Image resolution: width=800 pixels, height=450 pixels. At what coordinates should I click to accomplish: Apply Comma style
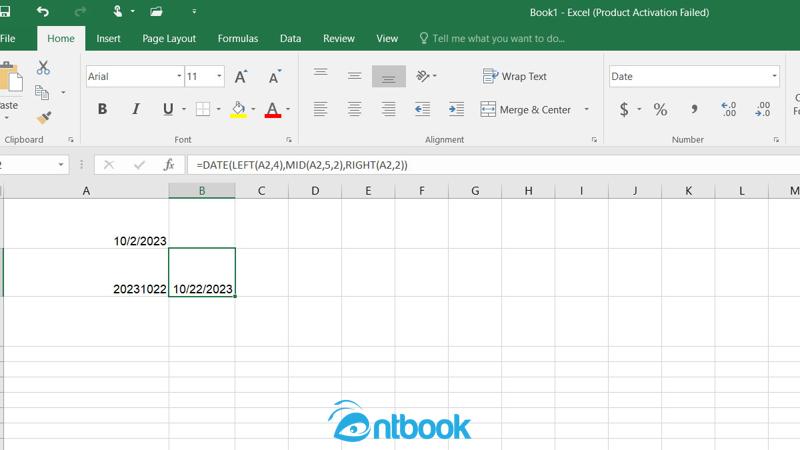(x=694, y=109)
